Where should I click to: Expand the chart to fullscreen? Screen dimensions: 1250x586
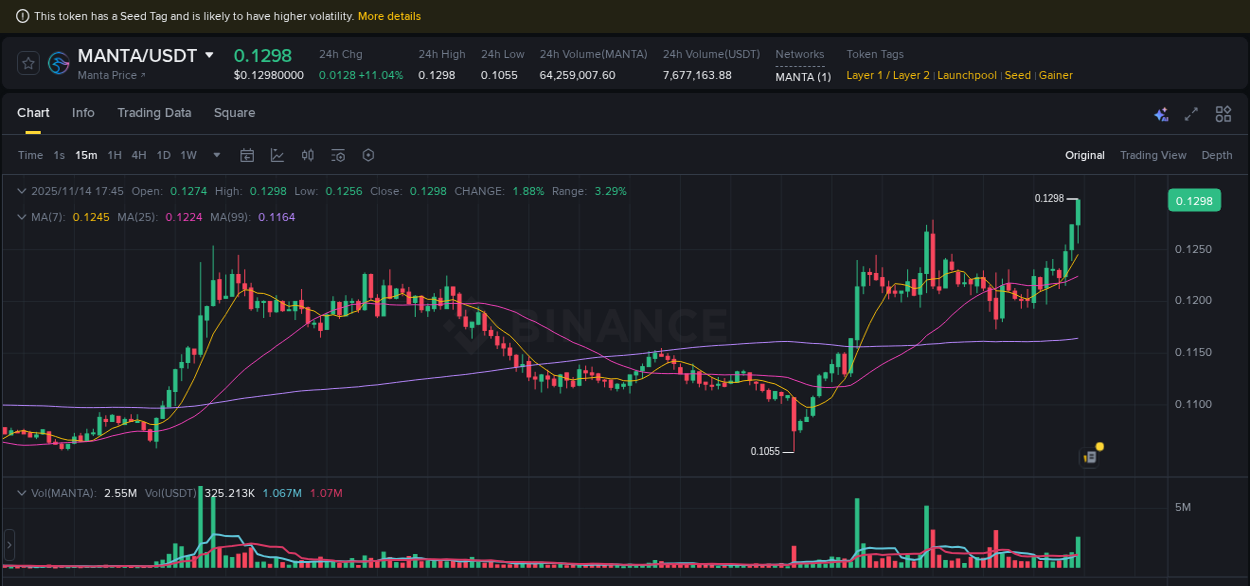point(1190,114)
